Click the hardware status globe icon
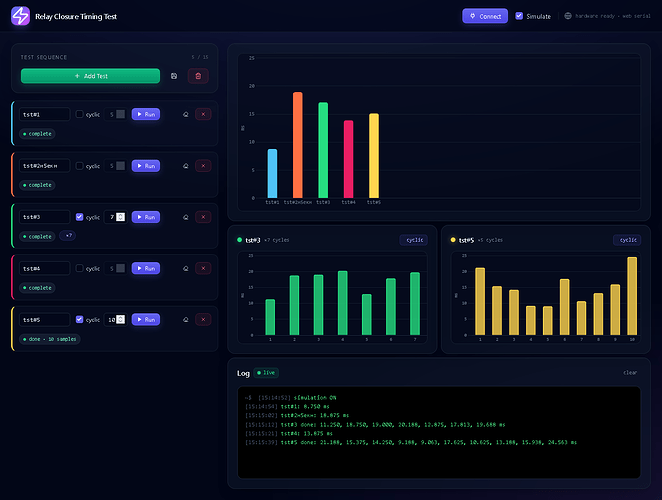This screenshot has width=662, height=500. [568, 16]
